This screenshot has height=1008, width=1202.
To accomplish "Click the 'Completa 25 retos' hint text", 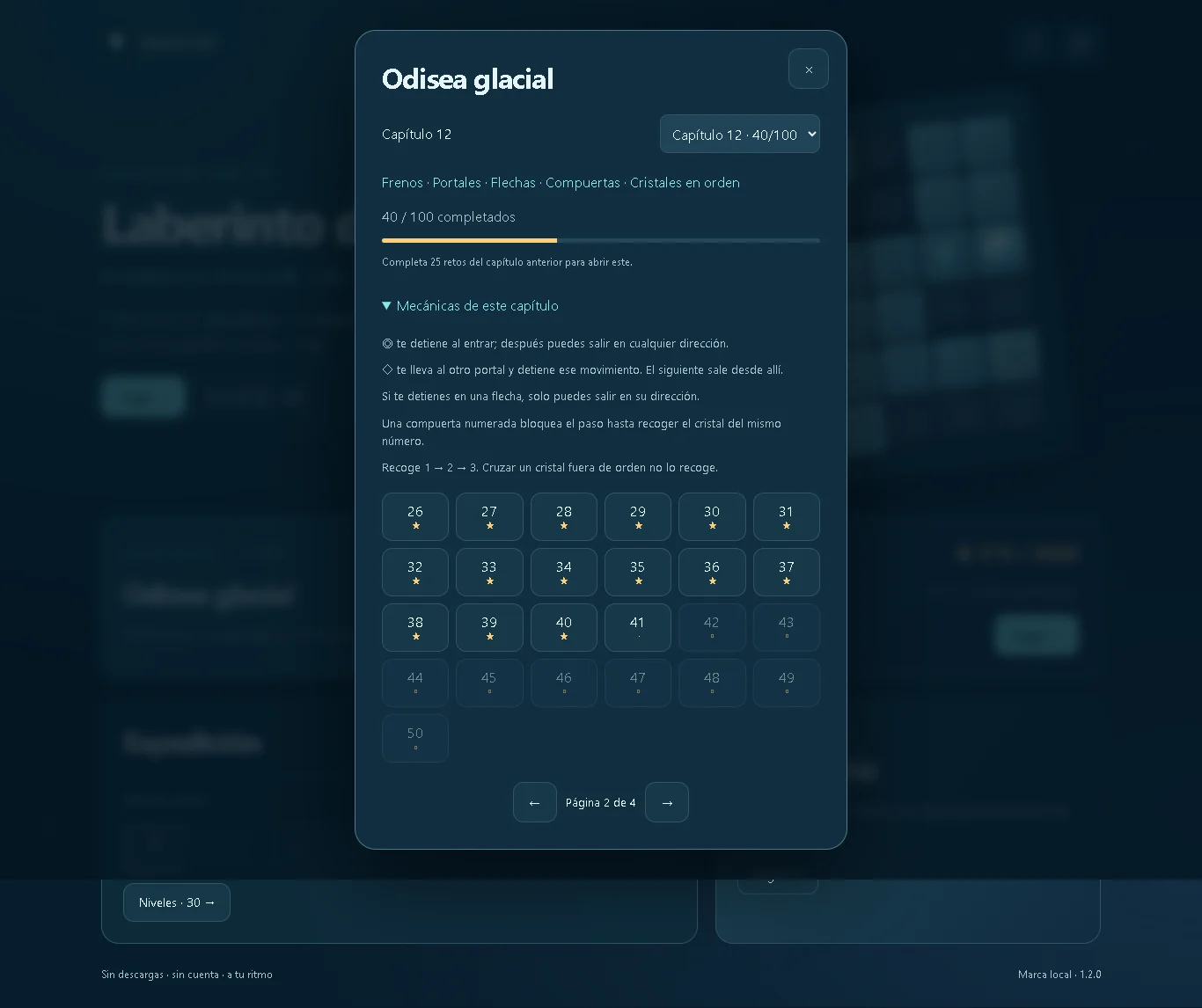I will coord(507,262).
